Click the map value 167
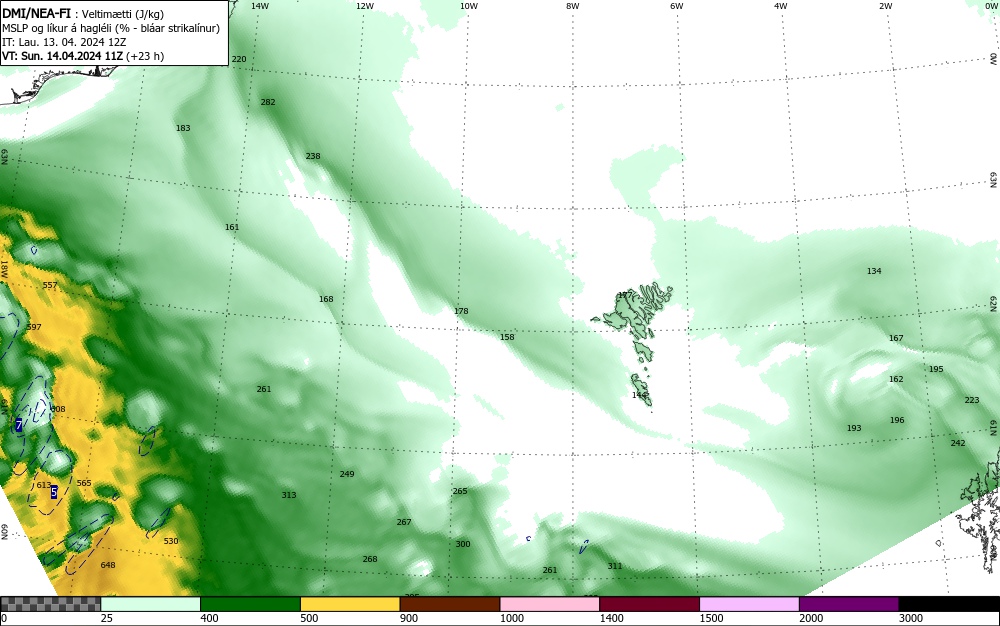The image size is (1000, 626). click(896, 338)
